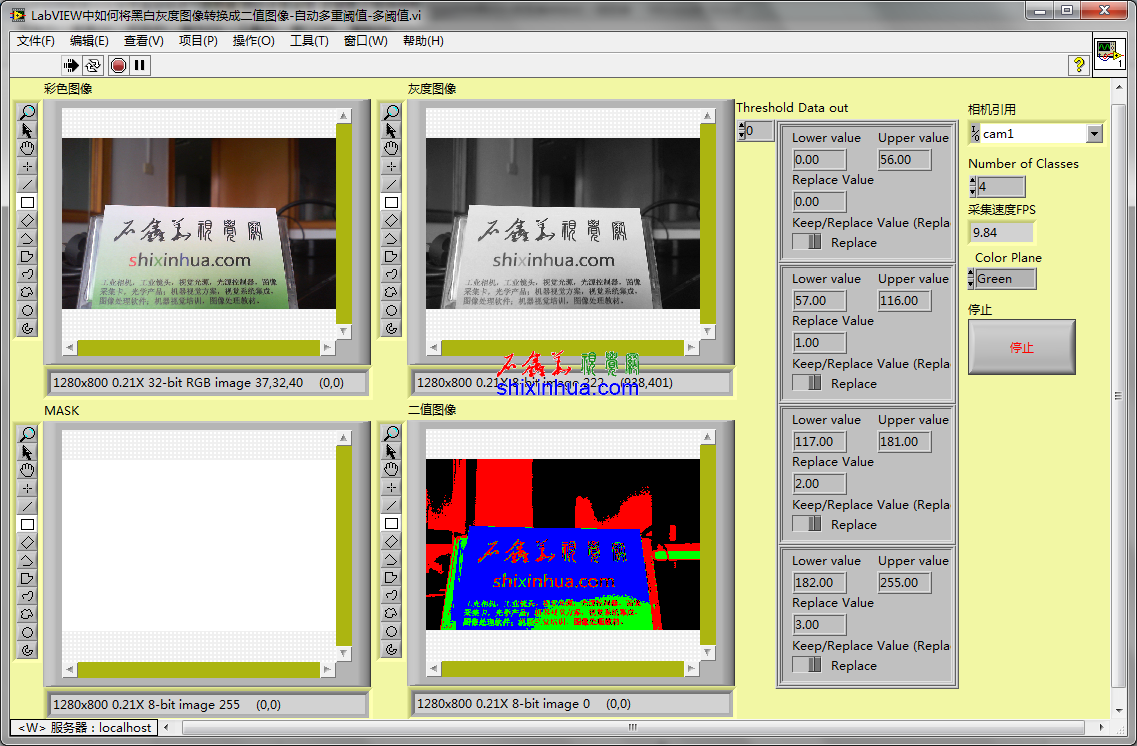Toggle Keep/Replace switch for 0.00–56.00 range

point(807,242)
